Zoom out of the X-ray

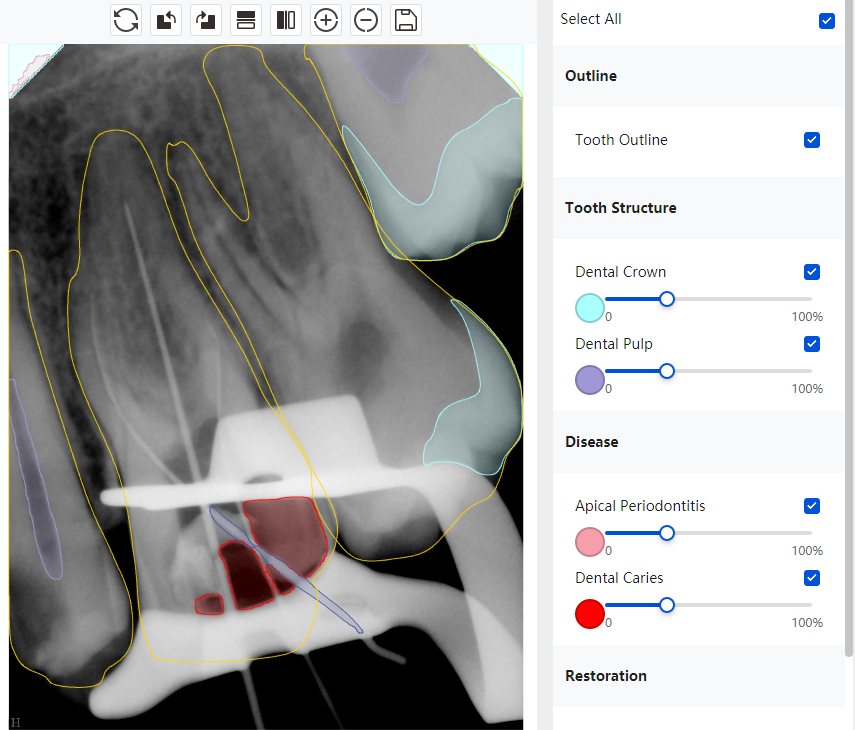pos(365,21)
